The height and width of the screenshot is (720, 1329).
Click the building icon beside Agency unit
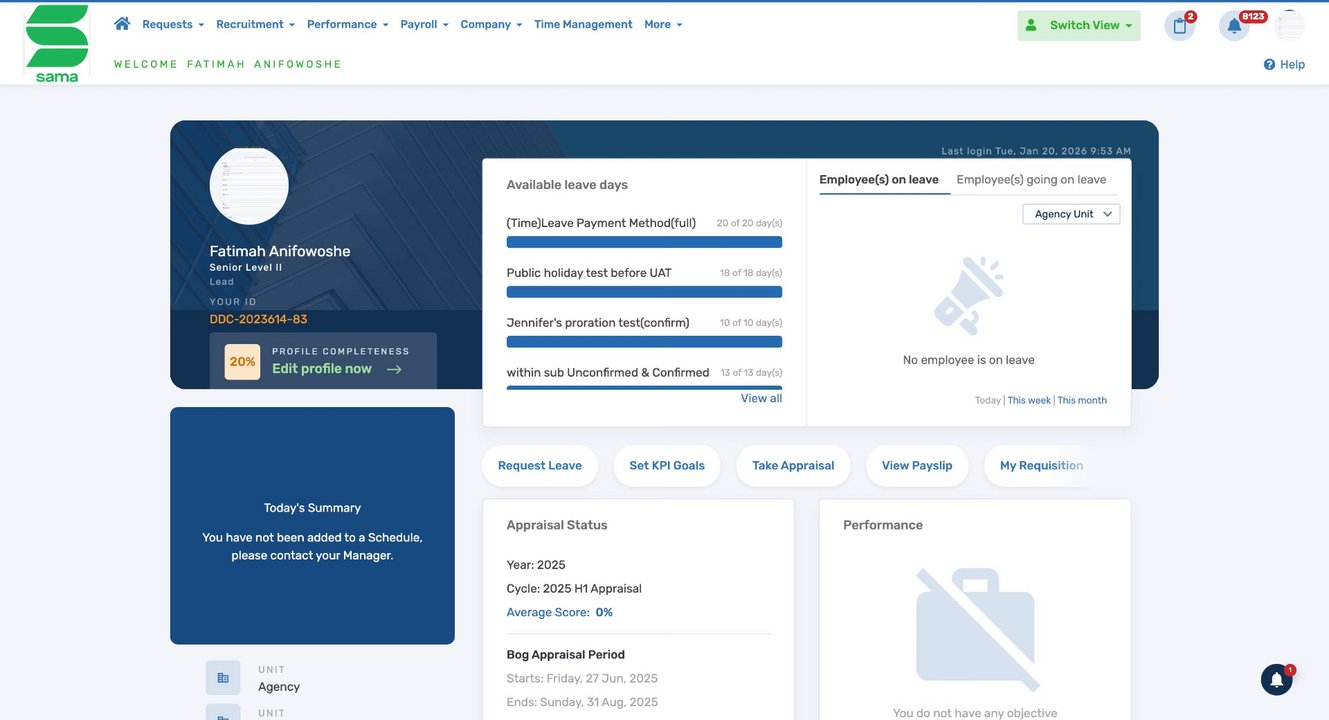click(223, 678)
